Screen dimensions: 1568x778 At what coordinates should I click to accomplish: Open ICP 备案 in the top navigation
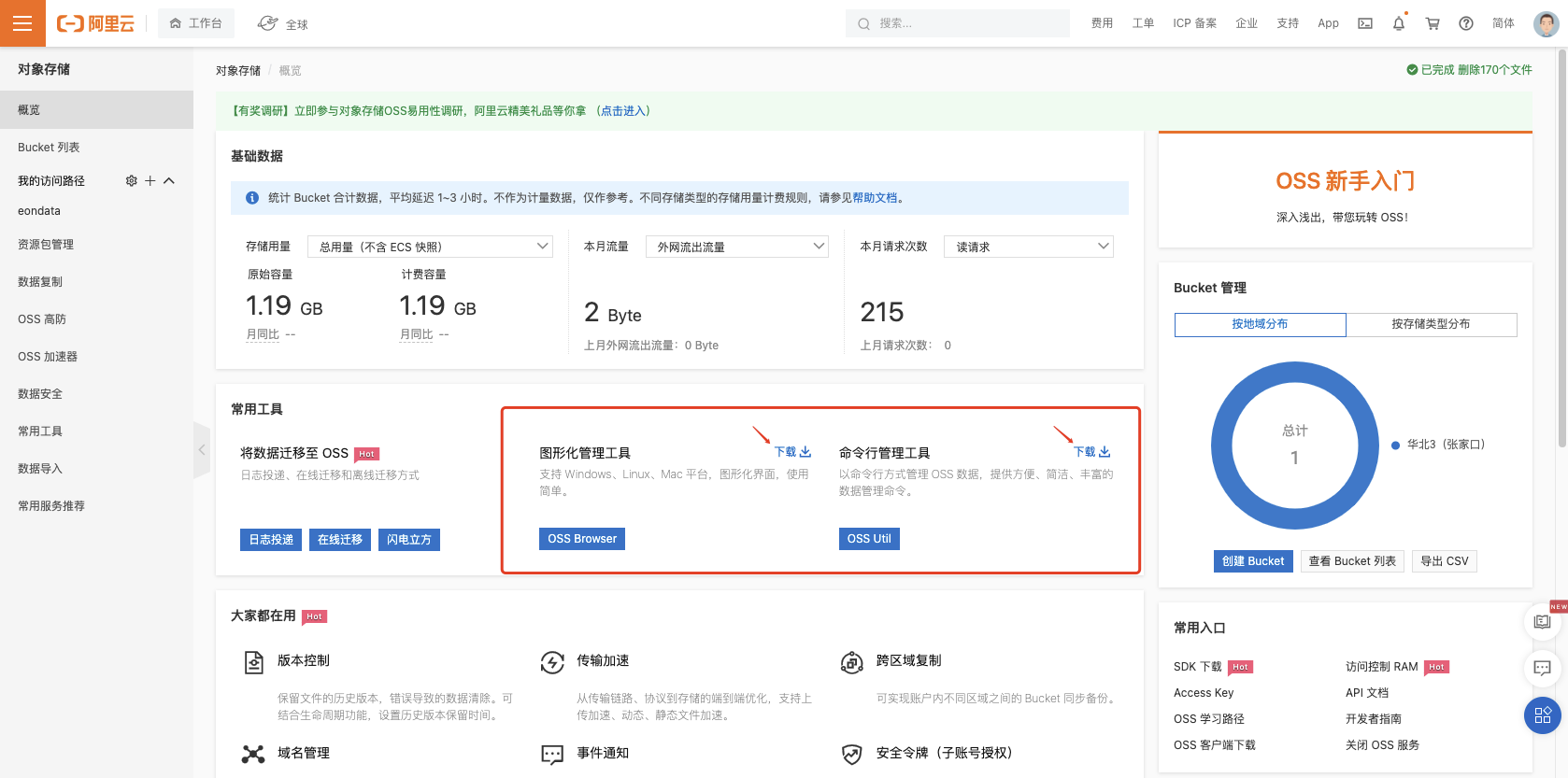pos(1195,23)
